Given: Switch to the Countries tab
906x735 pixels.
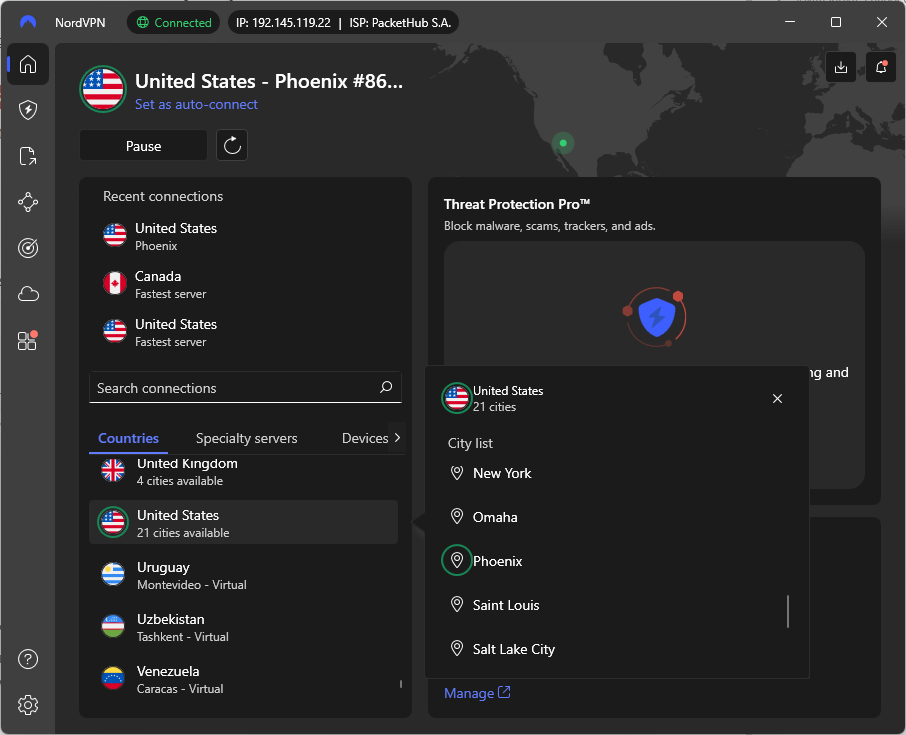Looking at the screenshot, I should (128, 439).
